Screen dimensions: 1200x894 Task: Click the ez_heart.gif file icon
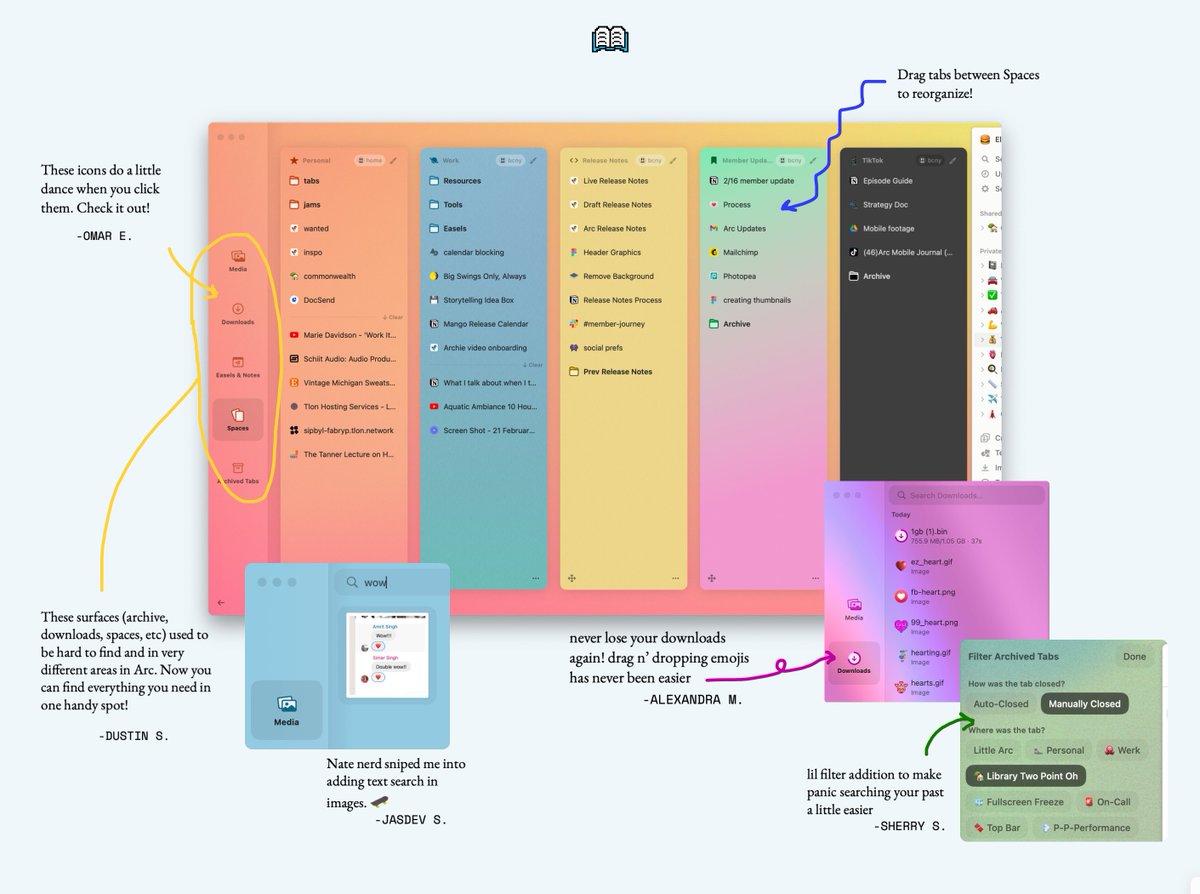(x=901, y=566)
